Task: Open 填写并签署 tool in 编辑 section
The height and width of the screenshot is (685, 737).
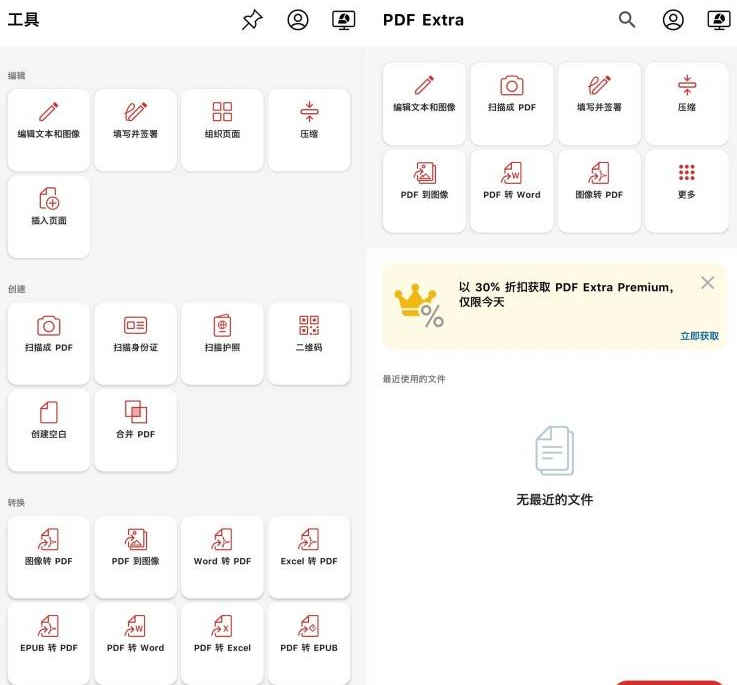Action: click(135, 130)
